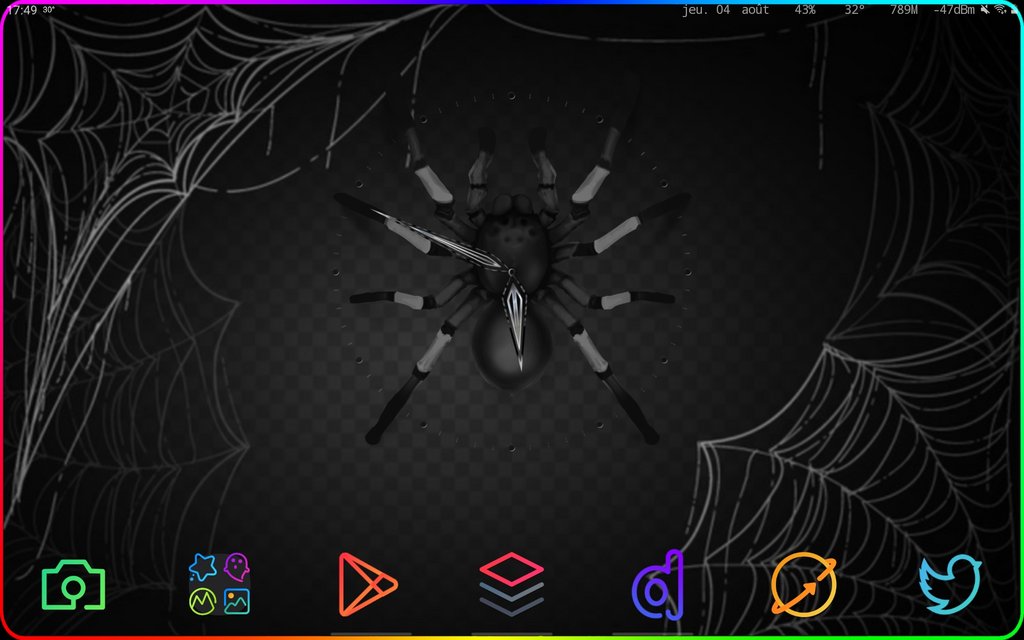Launch the blue Twitter bird icon

[950, 584]
